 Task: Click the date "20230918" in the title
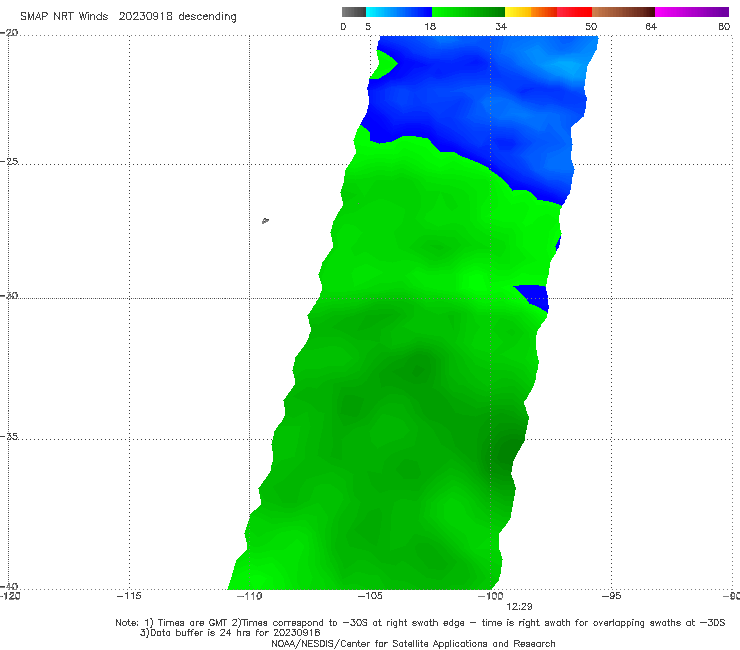(145, 17)
